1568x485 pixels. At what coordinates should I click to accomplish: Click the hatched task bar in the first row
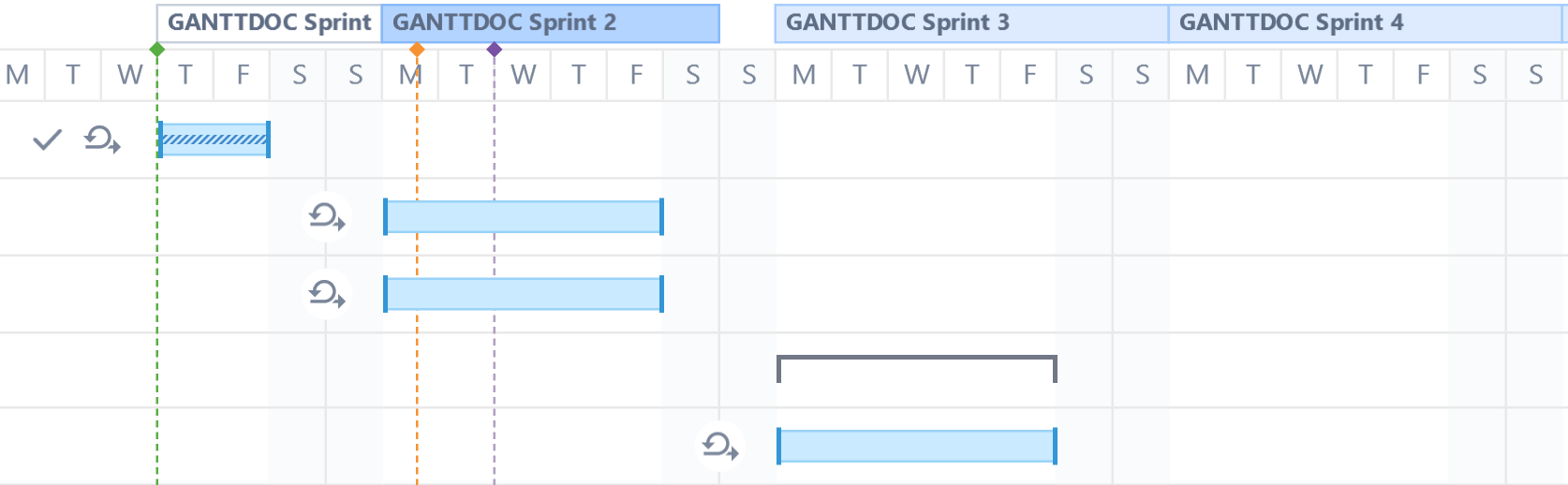point(214,140)
